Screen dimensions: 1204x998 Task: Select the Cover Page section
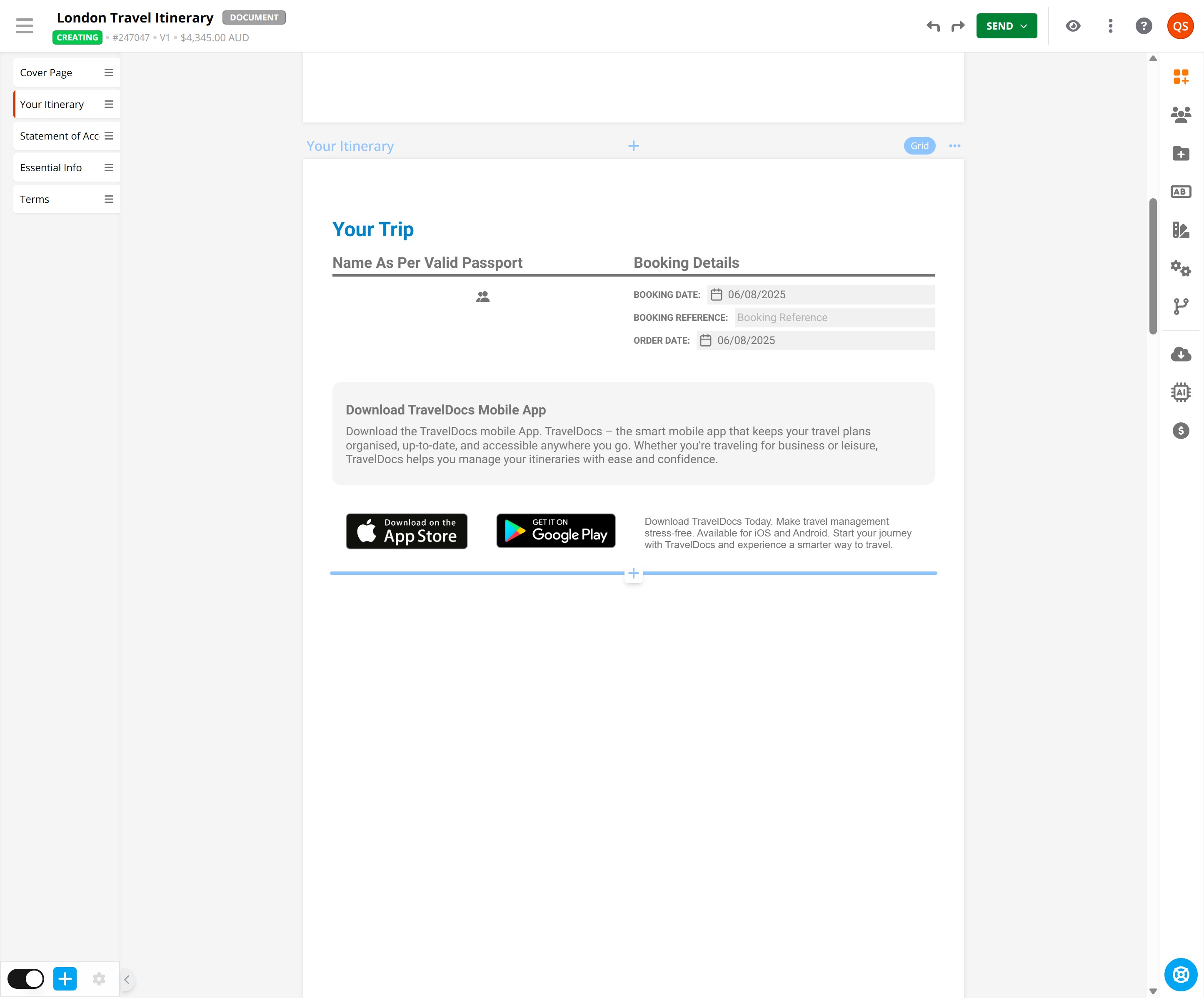[46, 73]
